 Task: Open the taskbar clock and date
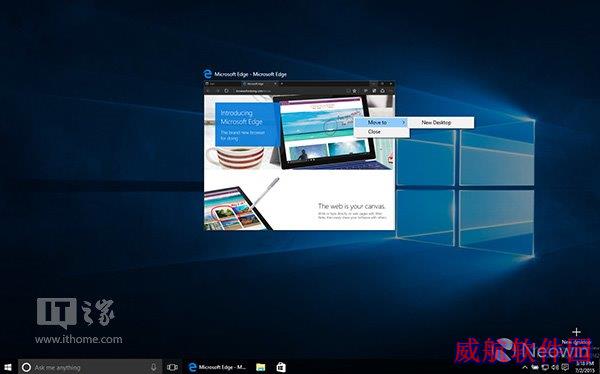click(x=585, y=367)
